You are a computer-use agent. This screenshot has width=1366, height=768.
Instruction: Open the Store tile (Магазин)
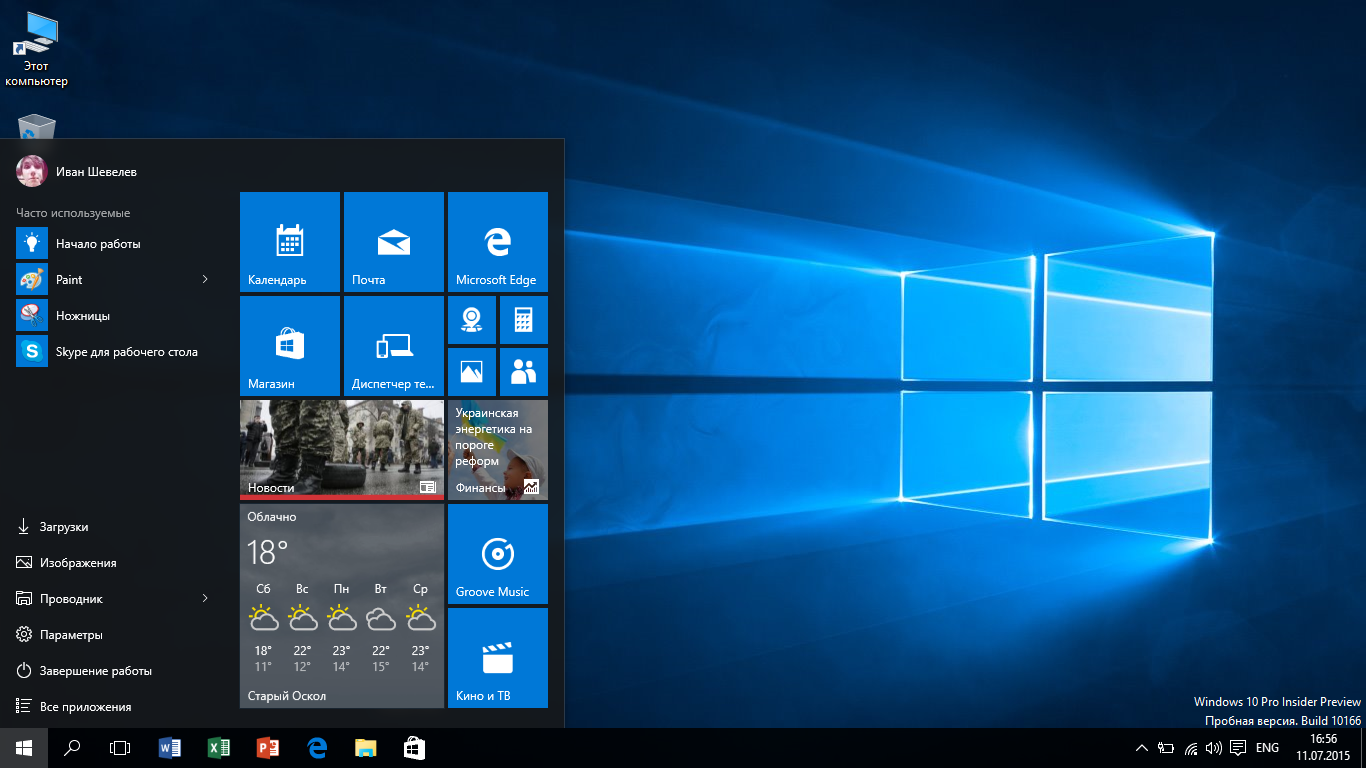(x=290, y=346)
